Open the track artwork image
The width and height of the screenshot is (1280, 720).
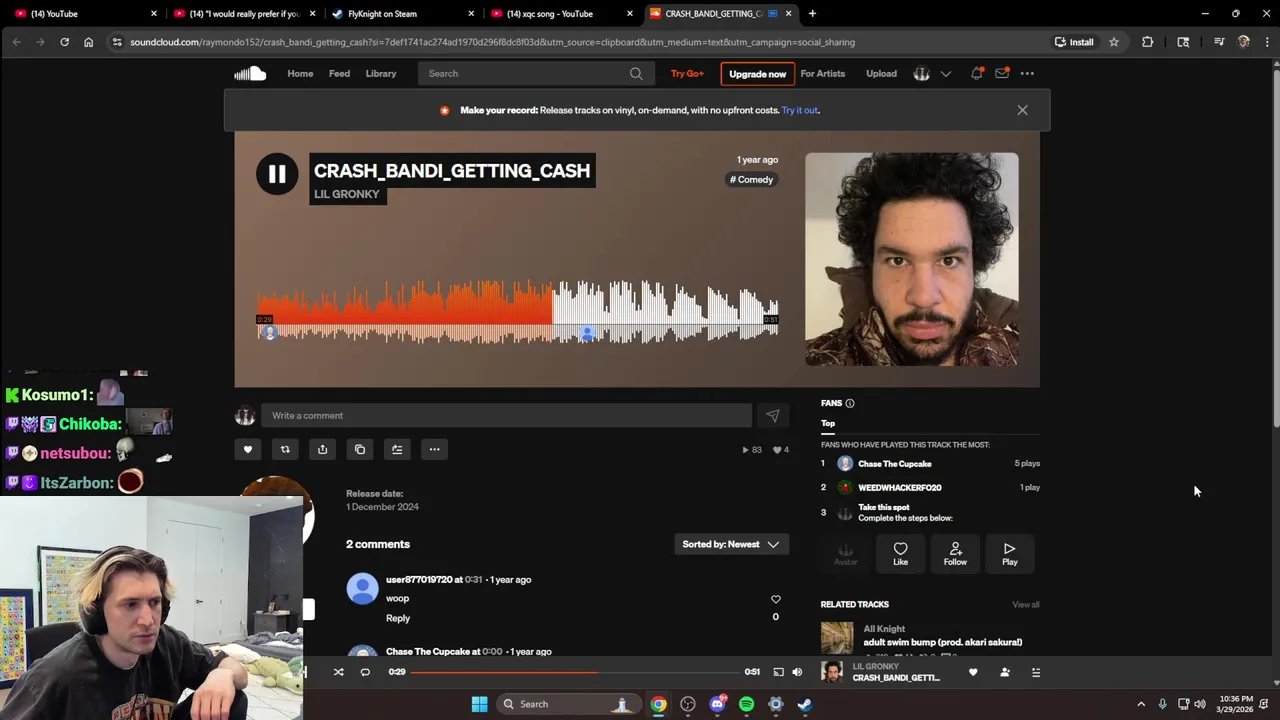[x=912, y=259]
